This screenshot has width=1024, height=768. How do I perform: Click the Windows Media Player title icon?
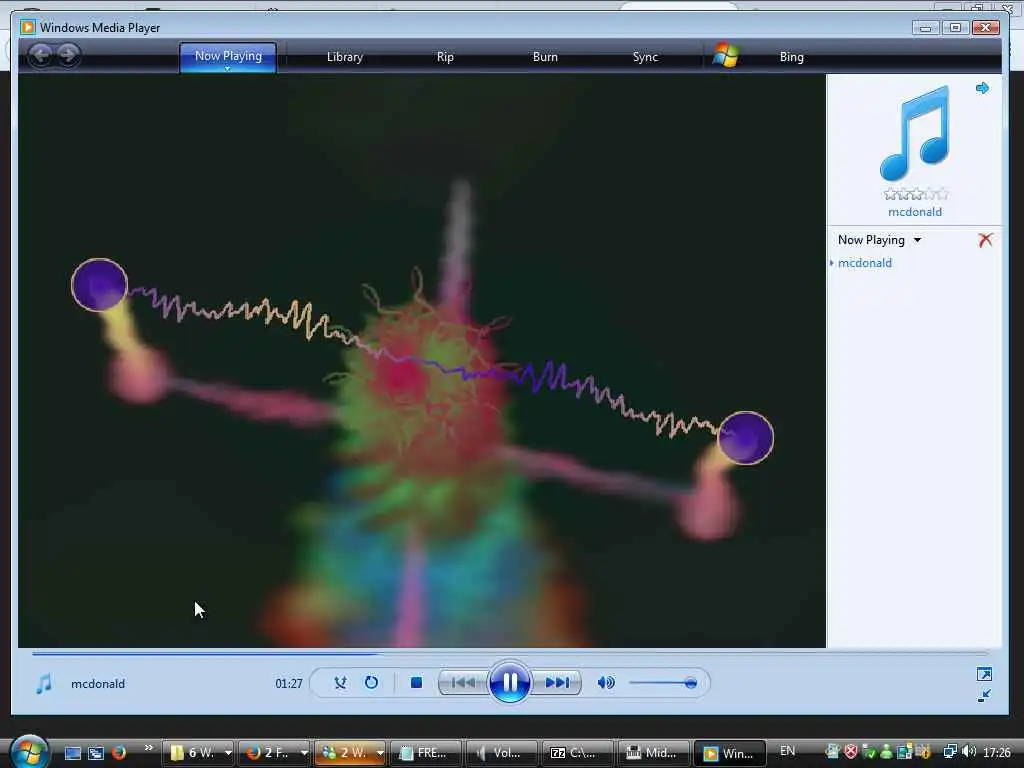pos(27,27)
